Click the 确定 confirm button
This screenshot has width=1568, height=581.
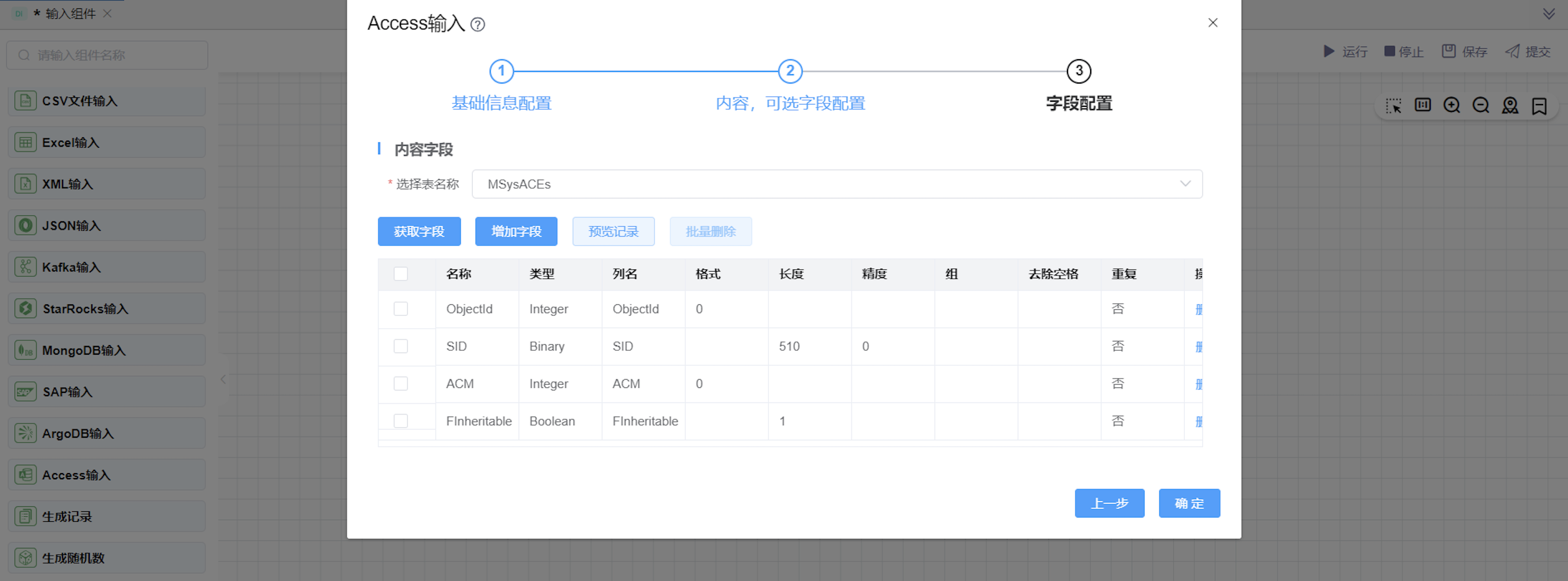coord(1189,503)
